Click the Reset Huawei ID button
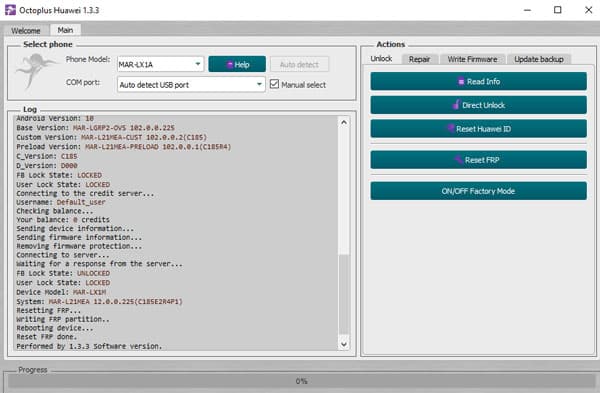 [x=478, y=129]
